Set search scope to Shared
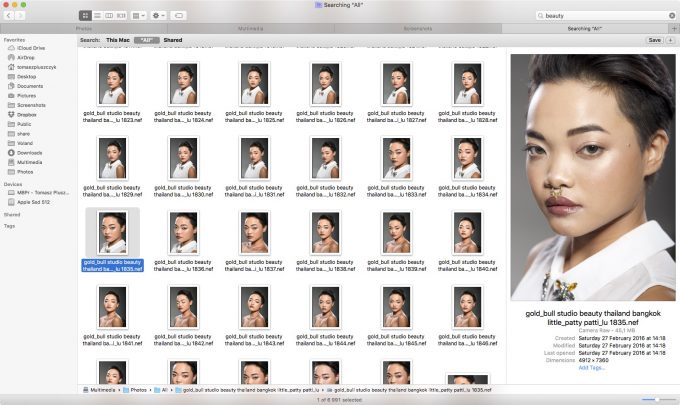The image size is (680, 405). pos(173,40)
